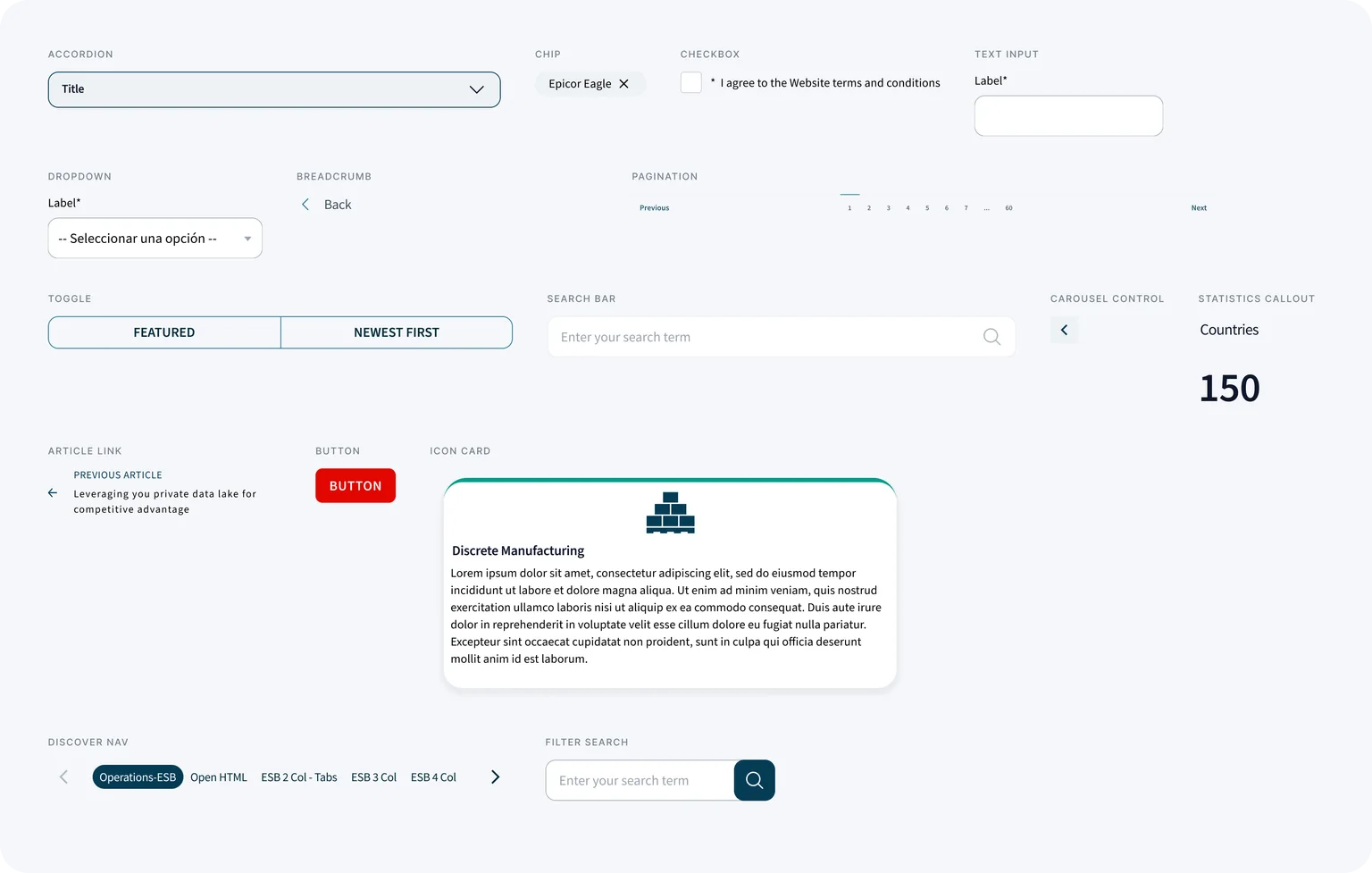Select the Open HTML nav item
Image resolution: width=1372 pixels, height=873 pixels.
[219, 777]
